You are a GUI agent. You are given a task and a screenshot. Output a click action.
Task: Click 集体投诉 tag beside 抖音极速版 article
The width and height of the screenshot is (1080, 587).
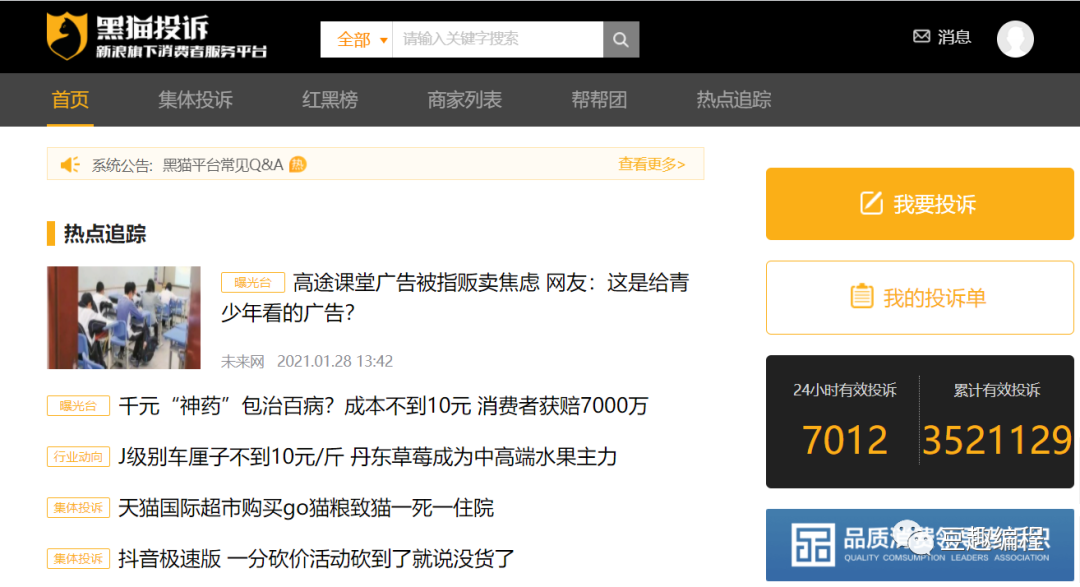coord(79,559)
